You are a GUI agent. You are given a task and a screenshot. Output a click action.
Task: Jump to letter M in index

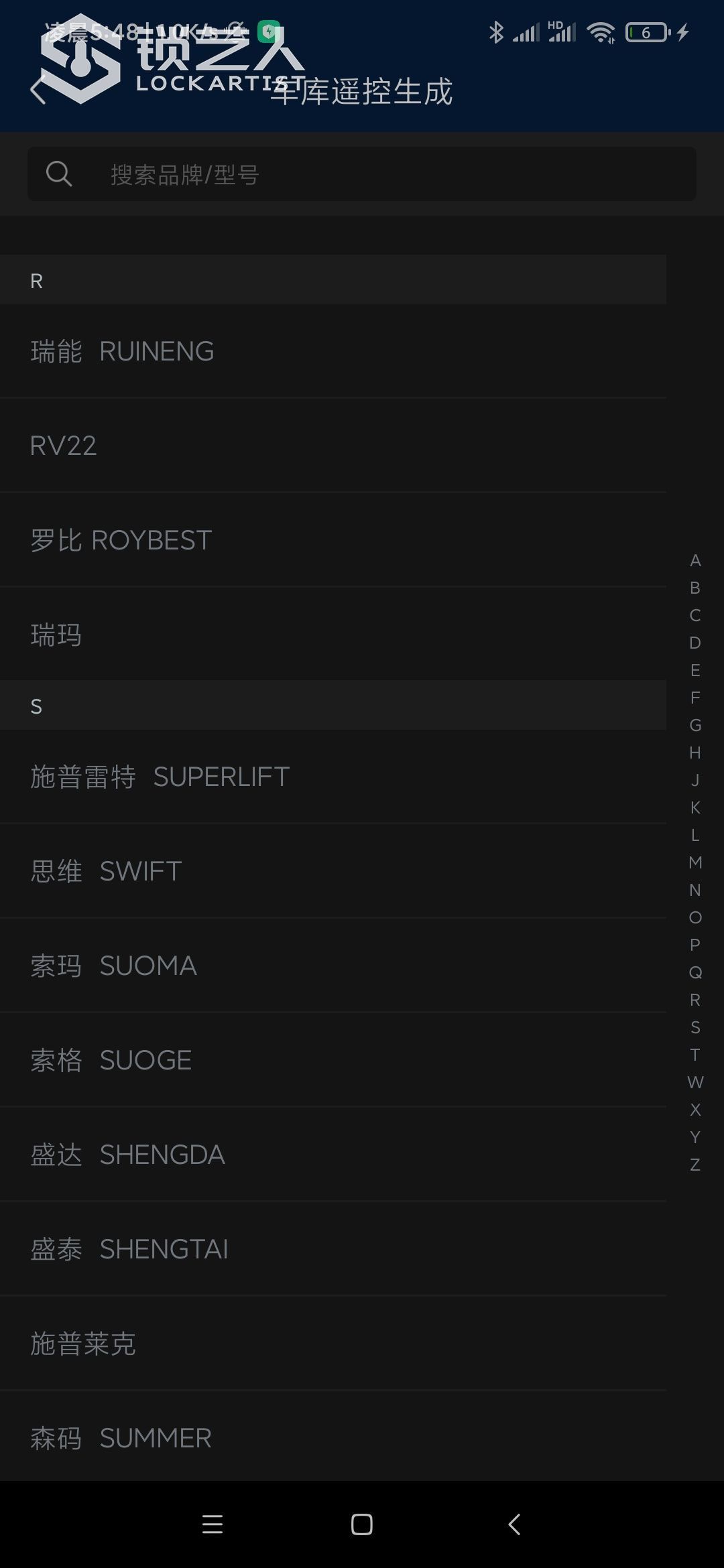(695, 862)
